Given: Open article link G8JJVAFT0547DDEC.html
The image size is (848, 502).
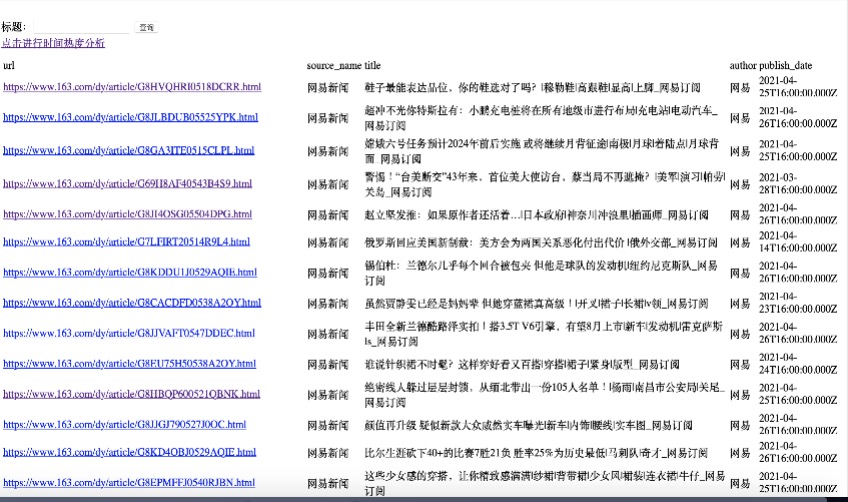Looking at the screenshot, I should (x=129, y=333).
